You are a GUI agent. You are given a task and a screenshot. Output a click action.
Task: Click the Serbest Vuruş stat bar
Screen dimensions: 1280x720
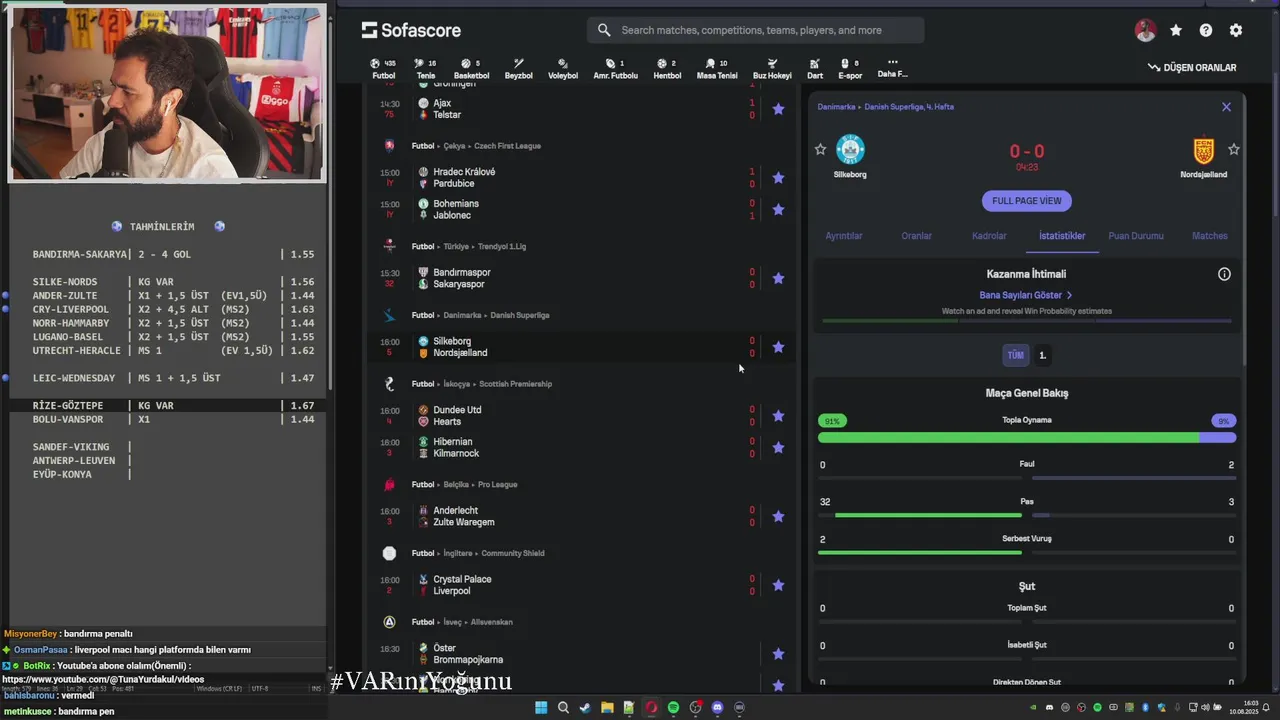point(1027,552)
